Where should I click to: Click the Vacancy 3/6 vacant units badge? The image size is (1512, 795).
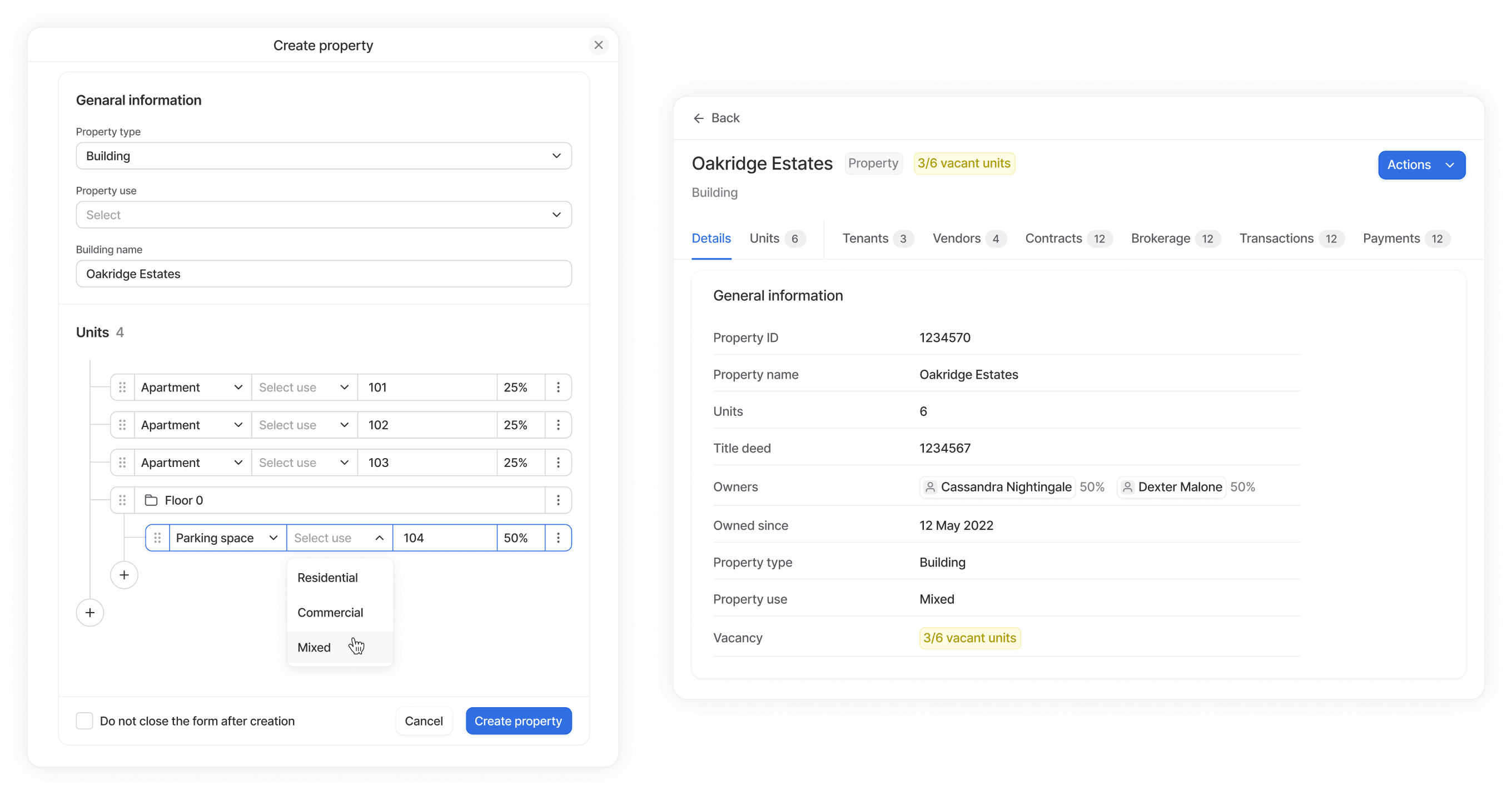coord(969,638)
